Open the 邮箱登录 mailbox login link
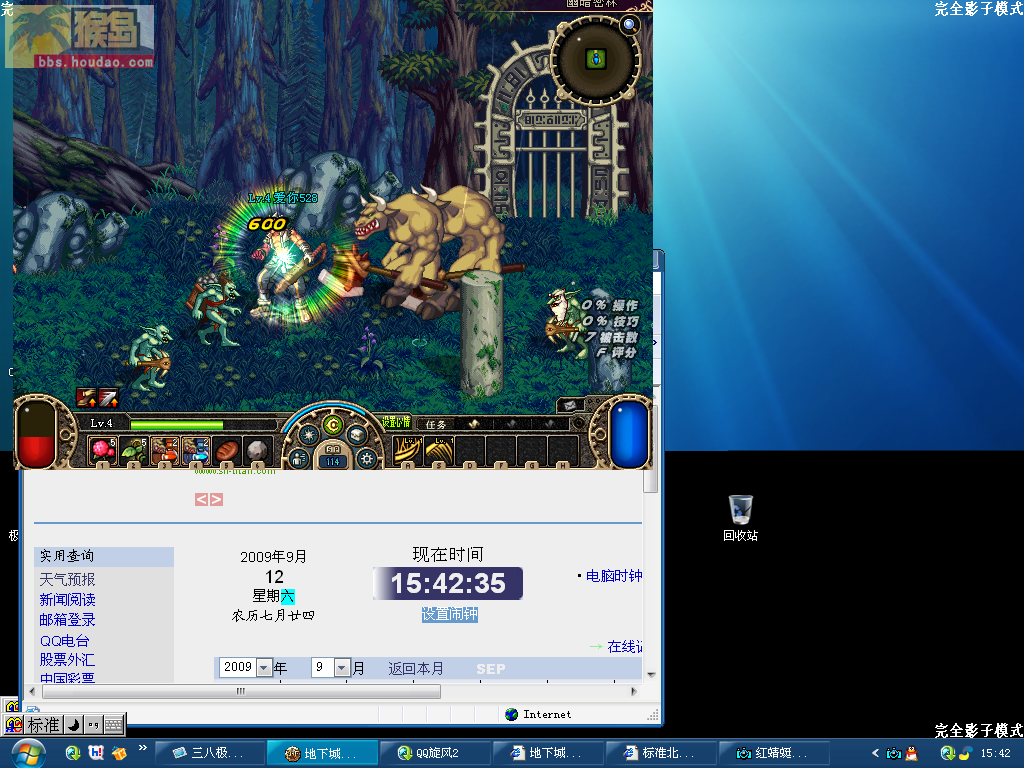 (x=67, y=620)
